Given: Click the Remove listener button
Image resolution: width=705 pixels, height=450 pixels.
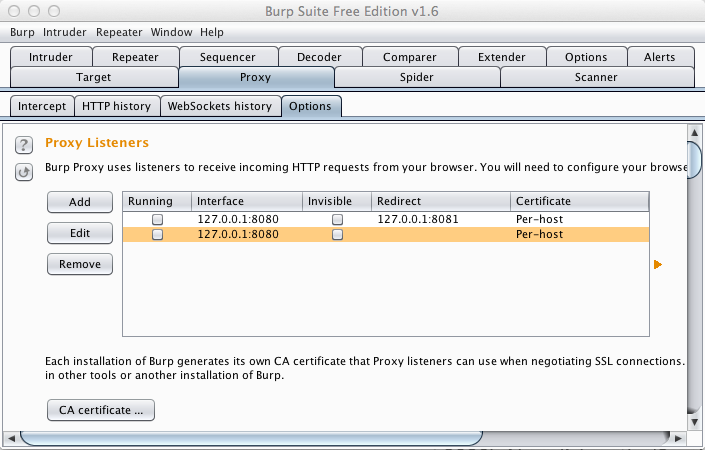Looking at the screenshot, I should click(80, 264).
